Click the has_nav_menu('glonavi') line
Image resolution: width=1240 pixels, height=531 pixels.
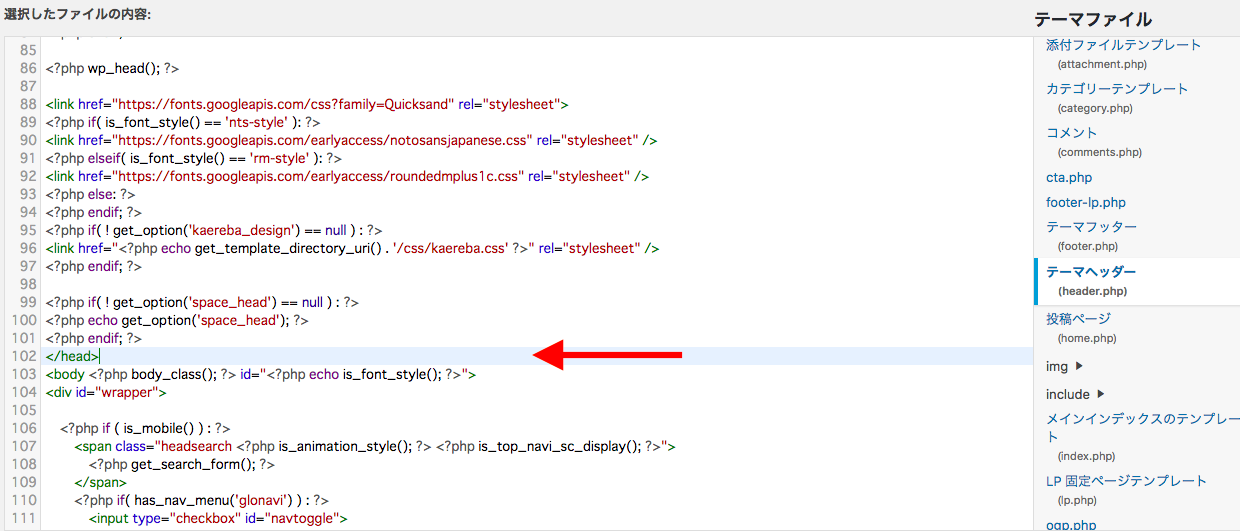(201, 500)
